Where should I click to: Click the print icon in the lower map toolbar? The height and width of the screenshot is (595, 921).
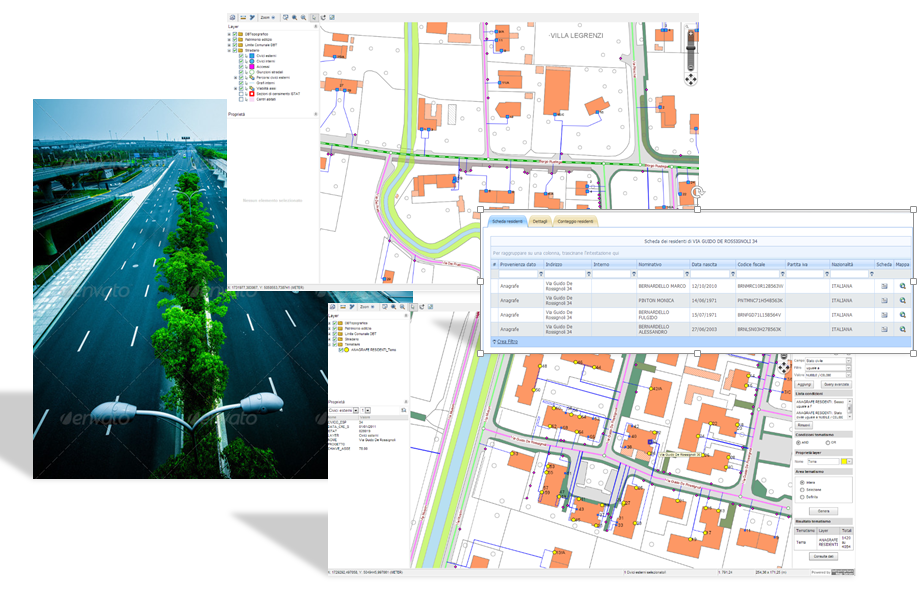tap(332, 307)
